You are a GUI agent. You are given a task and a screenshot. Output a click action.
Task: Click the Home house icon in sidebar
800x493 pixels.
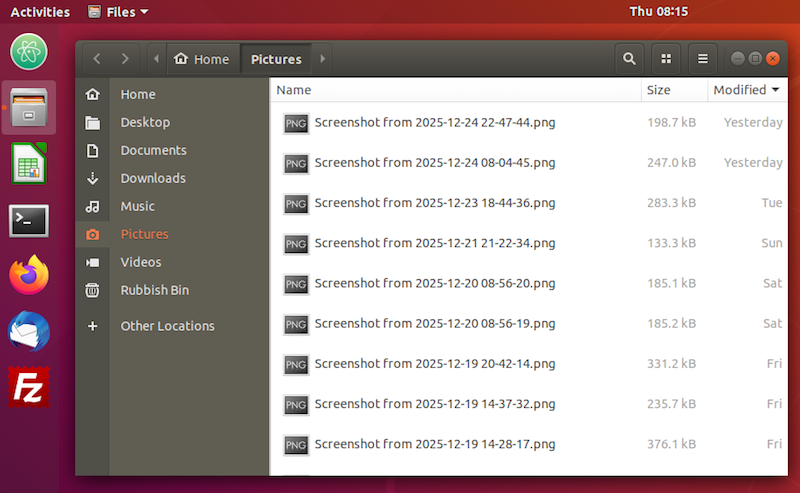pos(92,94)
